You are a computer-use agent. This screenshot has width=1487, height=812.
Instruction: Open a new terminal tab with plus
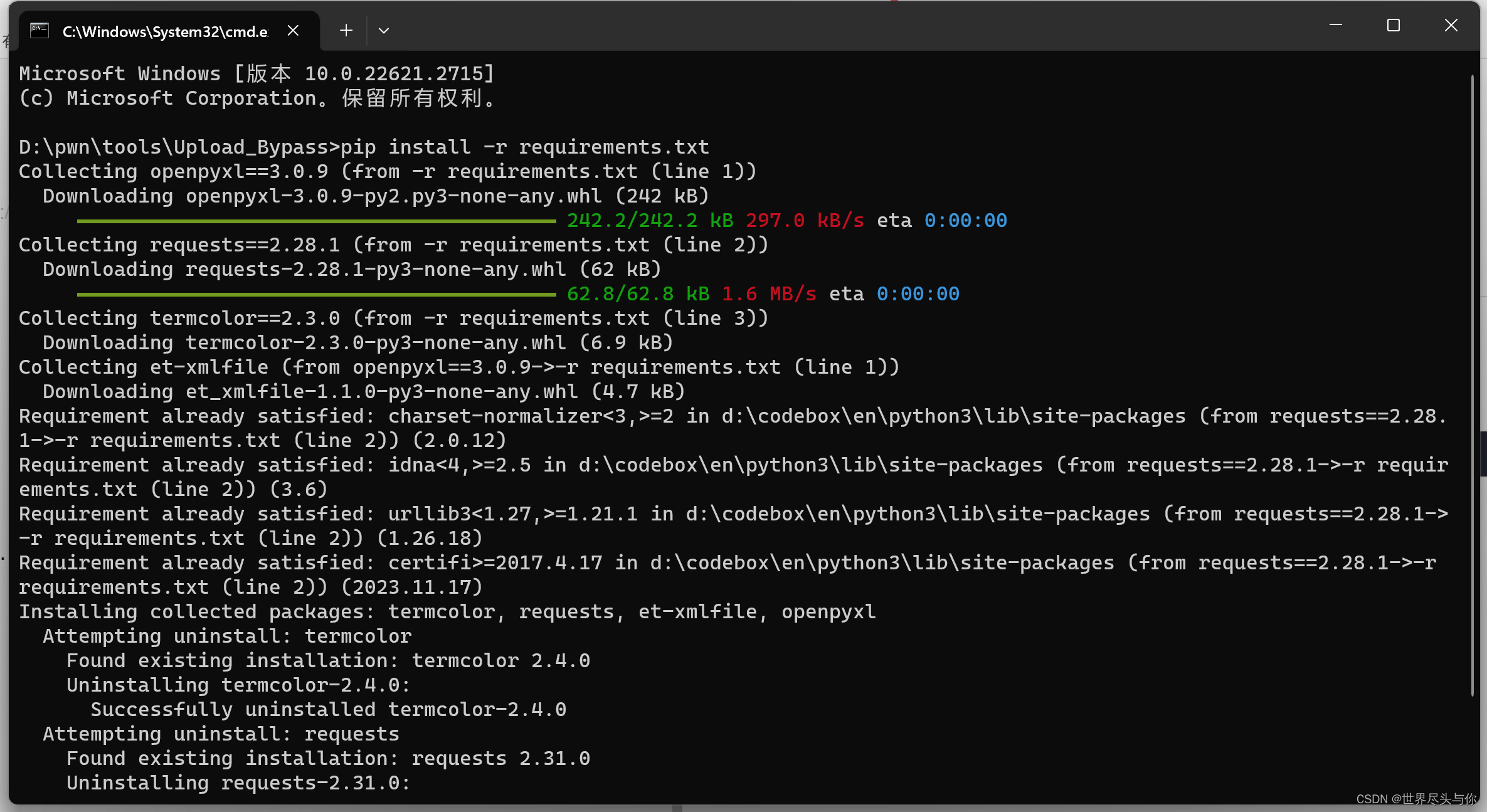pos(346,31)
